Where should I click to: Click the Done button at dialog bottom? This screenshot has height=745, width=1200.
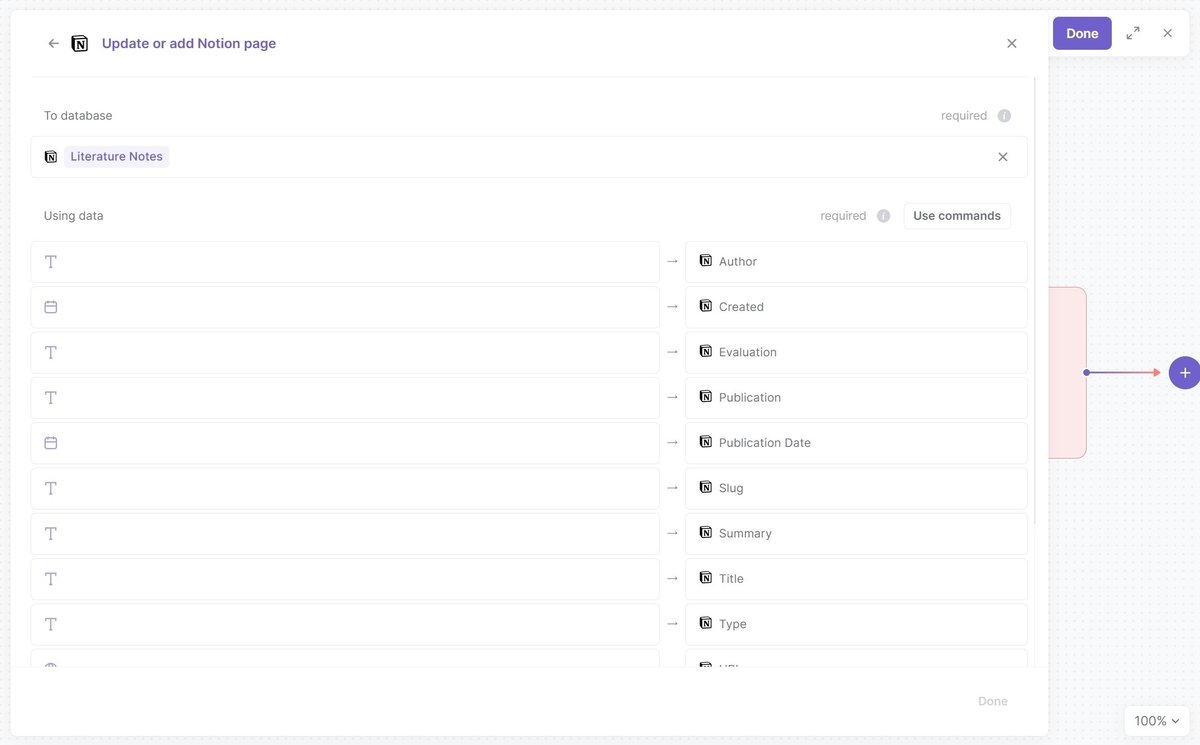pos(993,701)
